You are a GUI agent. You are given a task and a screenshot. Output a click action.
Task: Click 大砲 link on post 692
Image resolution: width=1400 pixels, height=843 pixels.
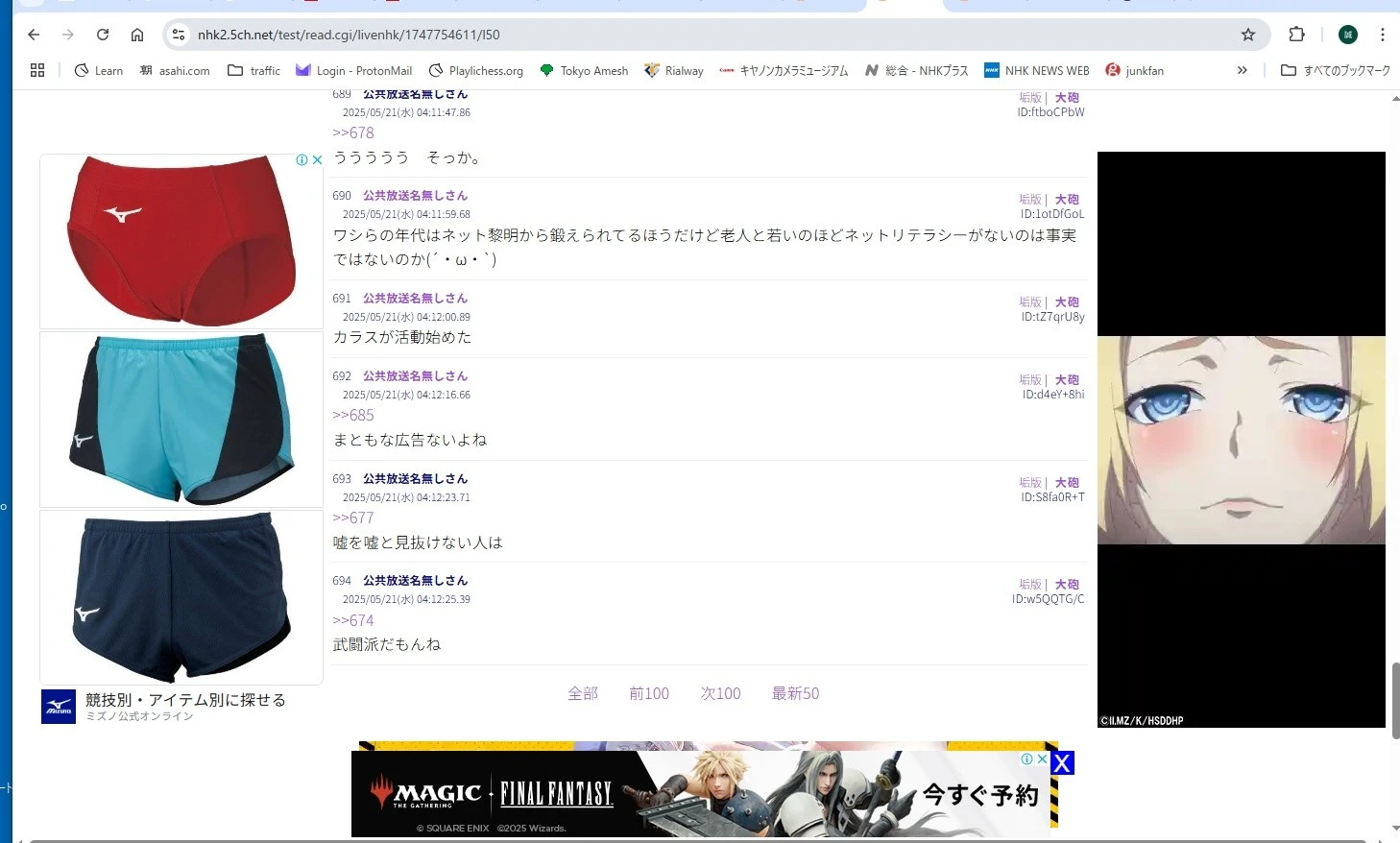click(1067, 380)
